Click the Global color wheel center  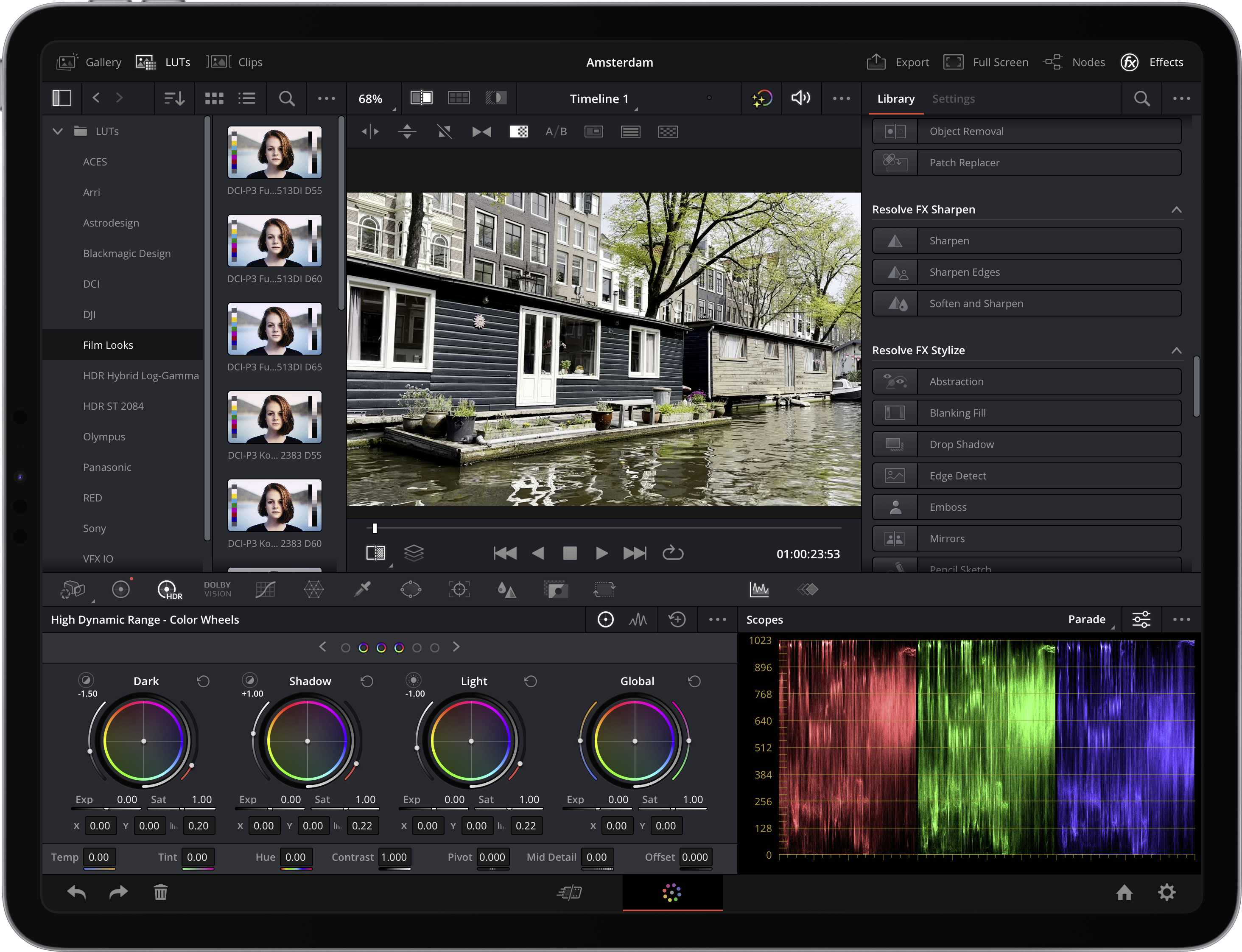(x=635, y=741)
